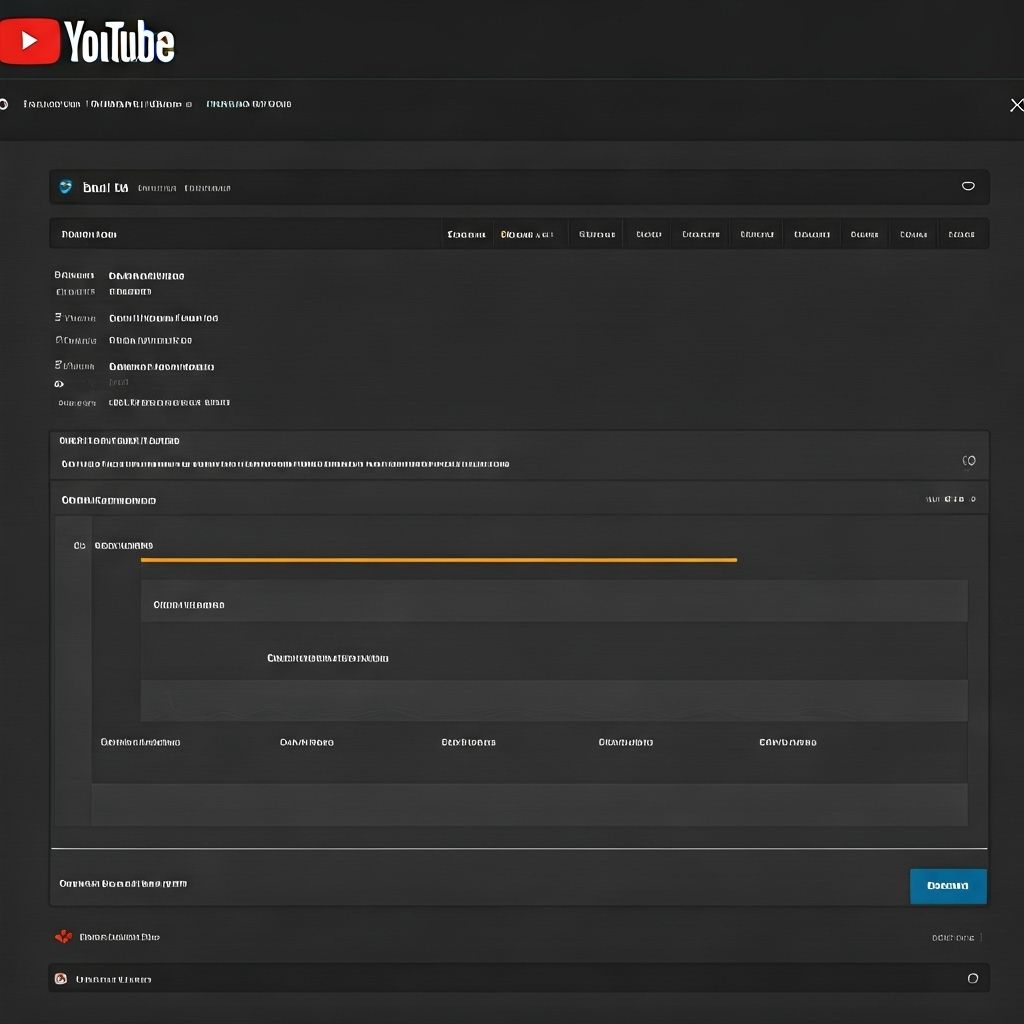Expand the section header above the orange bar

tap(108, 500)
